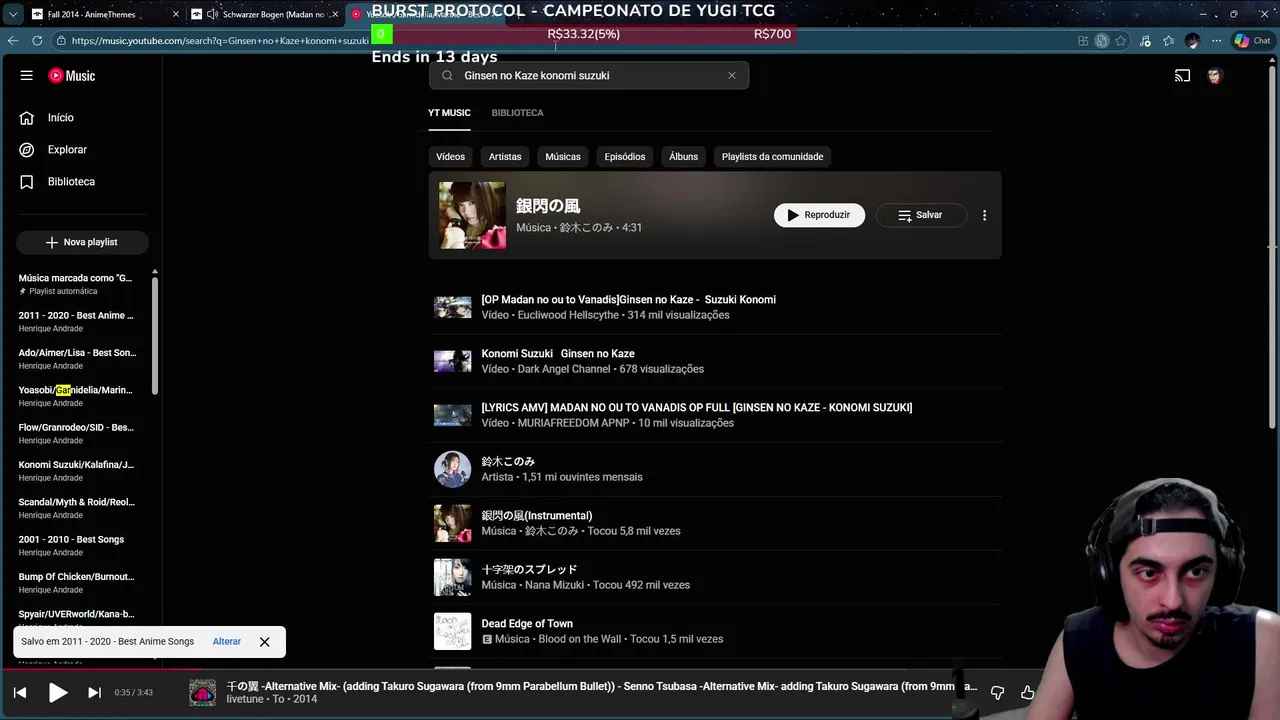Open Ado/Aimer/Lisa - Best Songs playlist
The width and height of the screenshot is (1280, 720).
[x=77, y=359]
